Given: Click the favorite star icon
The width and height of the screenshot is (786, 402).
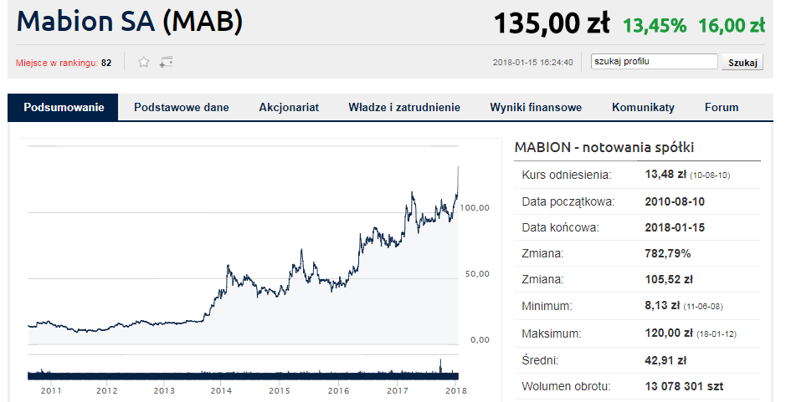Looking at the screenshot, I should pyautogui.click(x=144, y=62).
